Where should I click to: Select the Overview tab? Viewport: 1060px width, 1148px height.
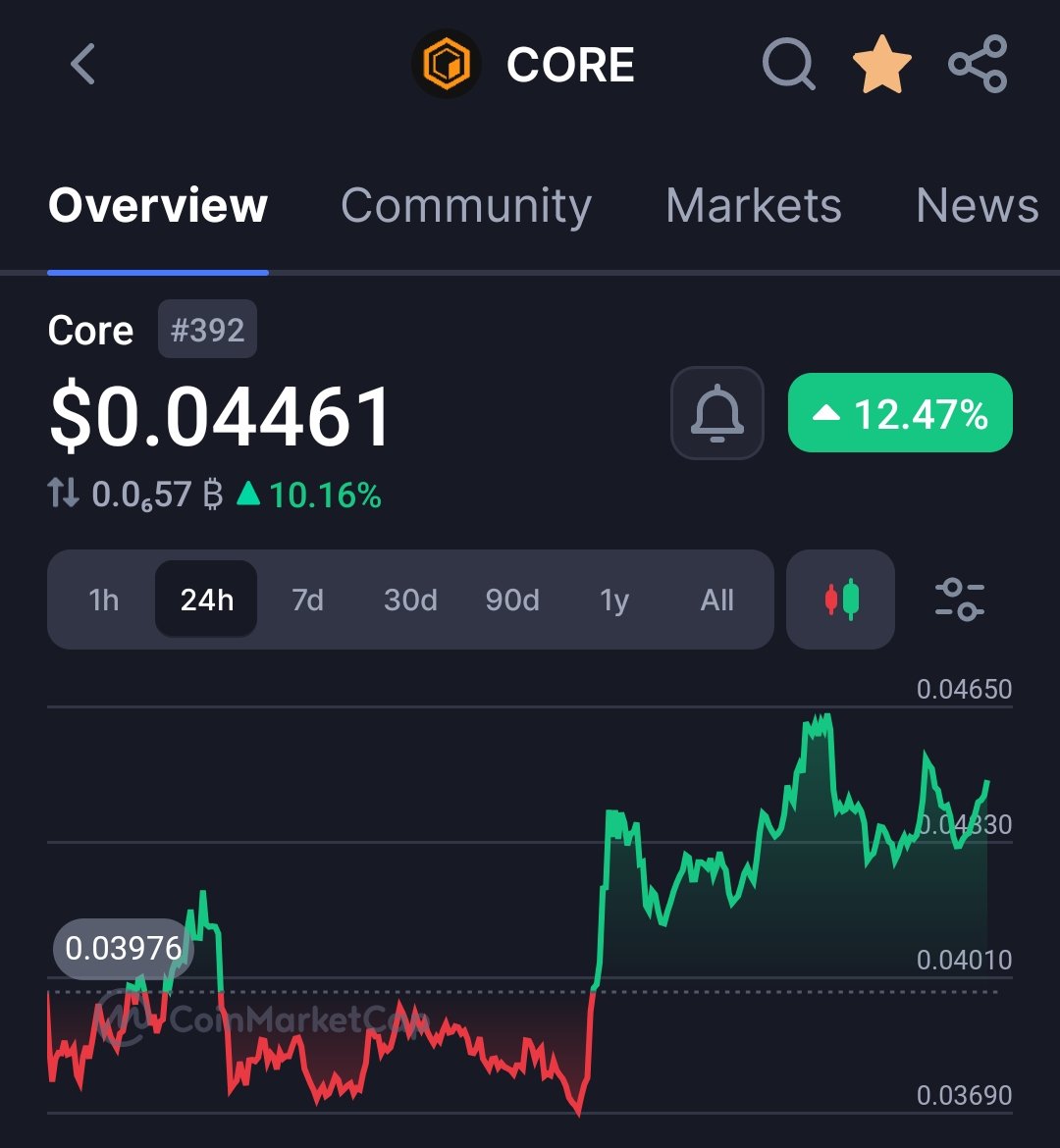(x=157, y=205)
